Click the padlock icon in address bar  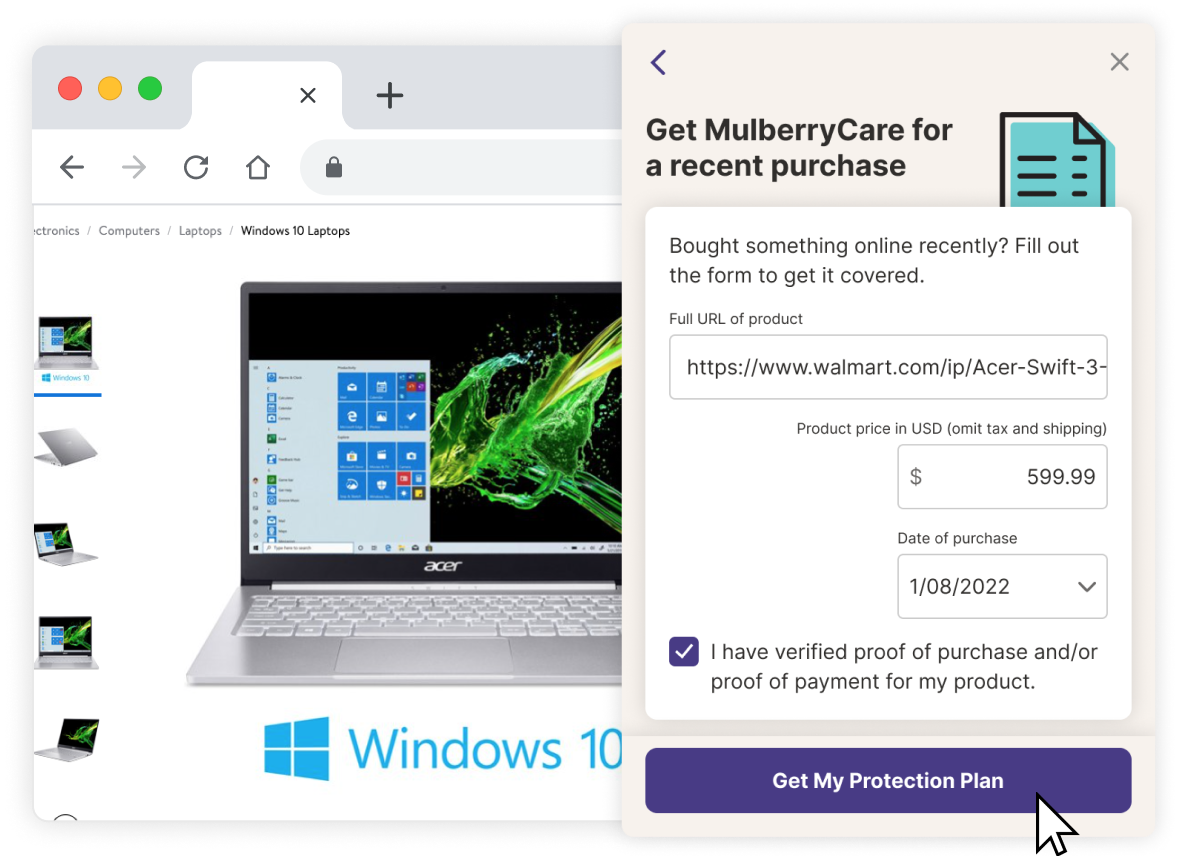tap(334, 167)
